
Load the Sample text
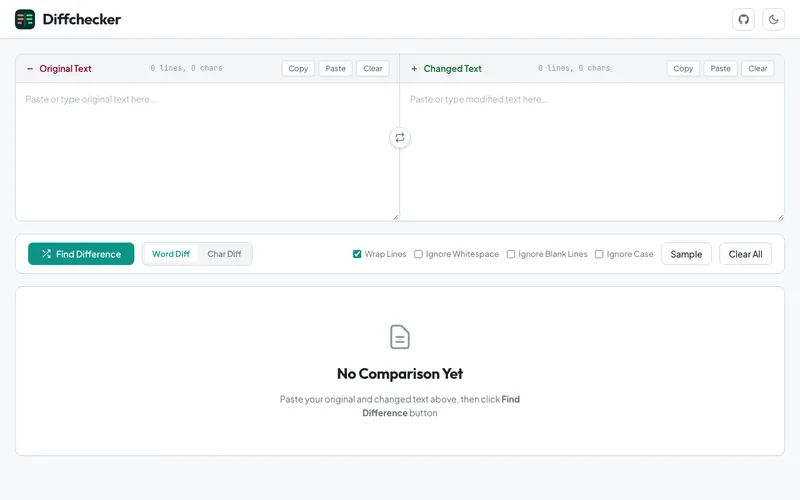(686, 254)
